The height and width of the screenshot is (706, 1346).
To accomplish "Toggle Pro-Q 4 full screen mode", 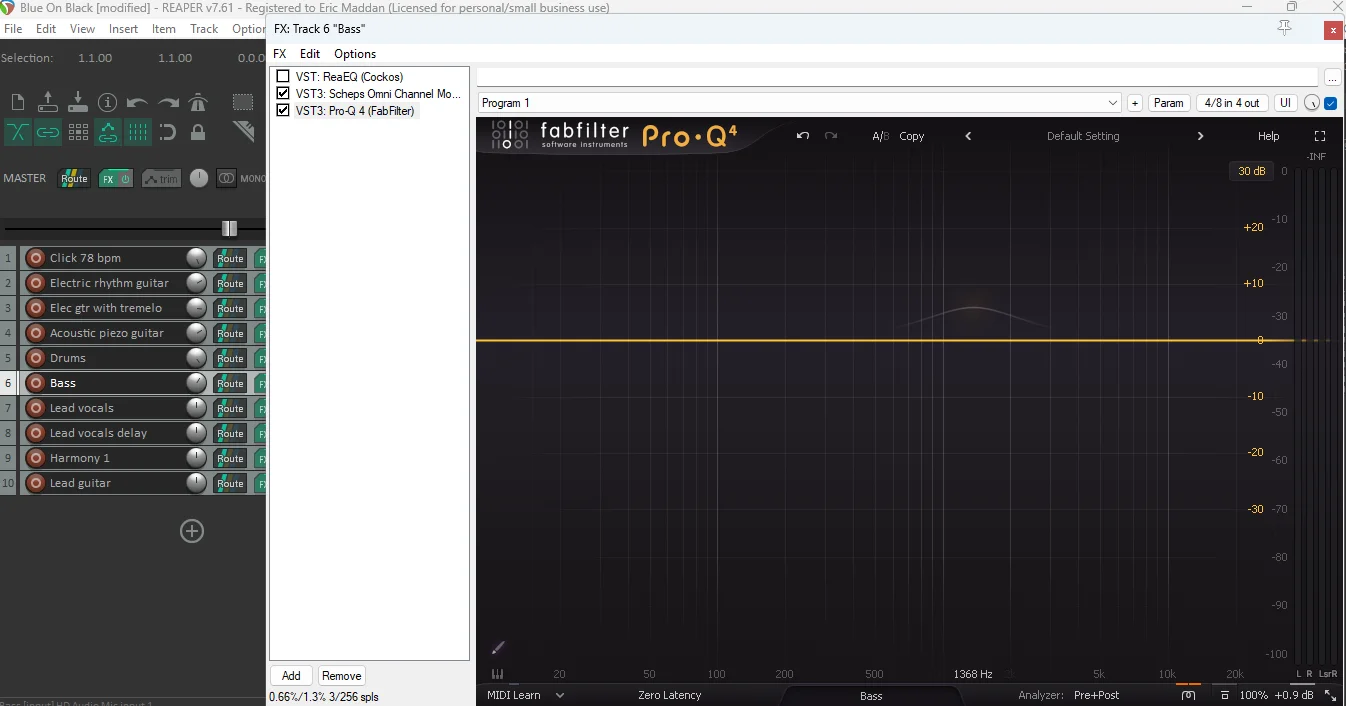I will pyautogui.click(x=1319, y=136).
